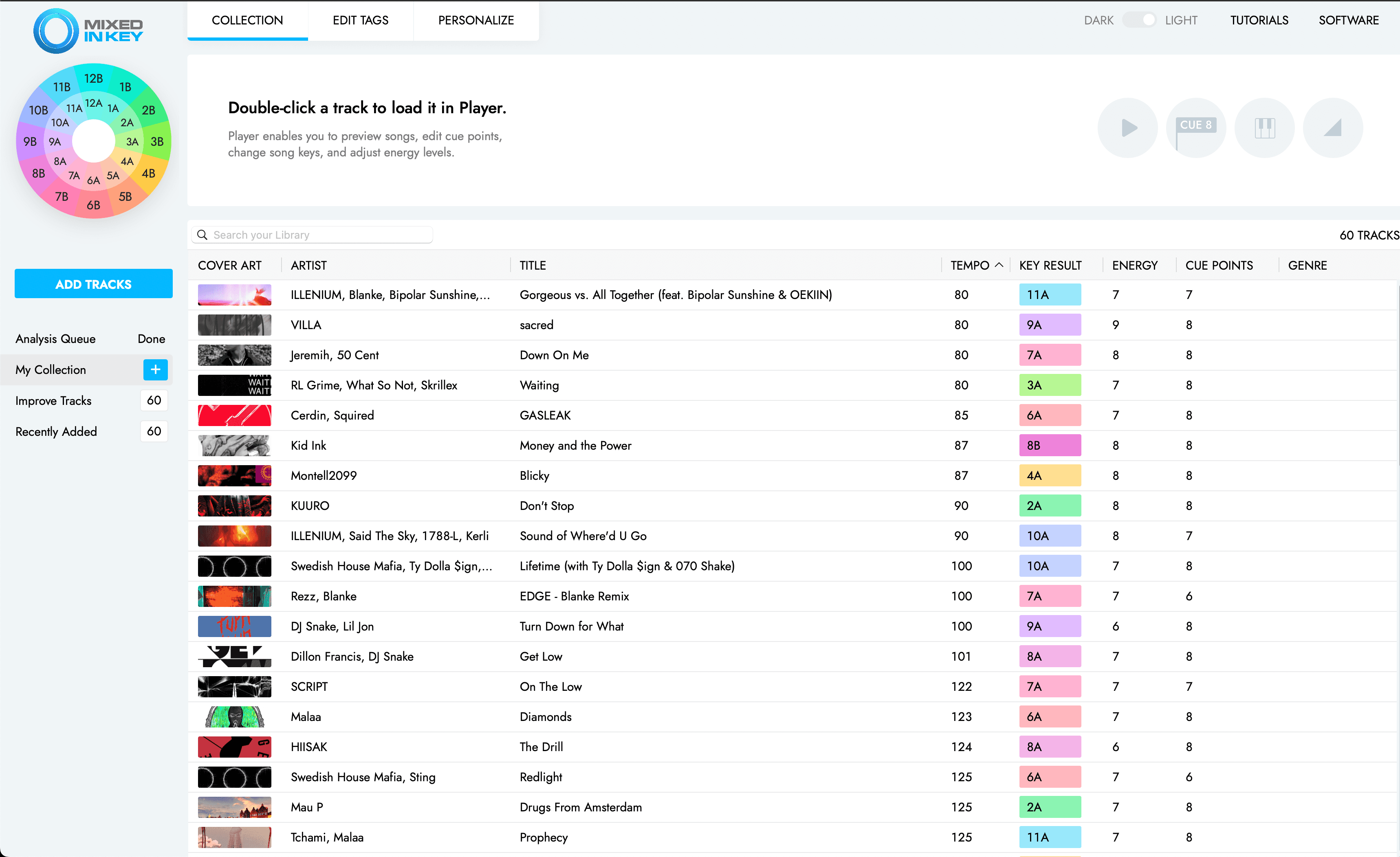Image resolution: width=1400 pixels, height=857 pixels.
Task: Sort by Cover Art column header
Action: point(229,266)
